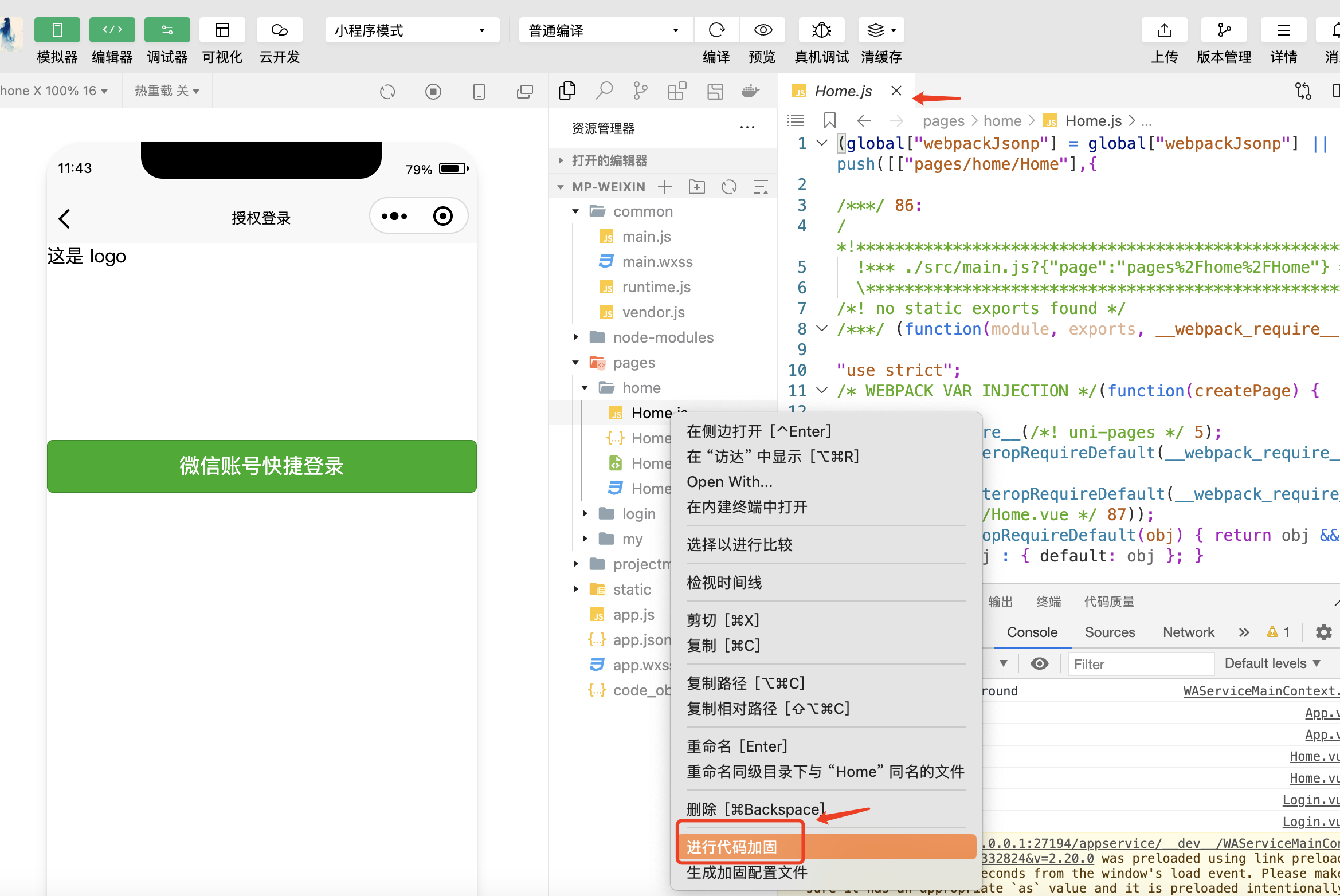Click the search icon in the sidebar
The width and height of the screenshot is (1340, 896).
tap(604, 91)
